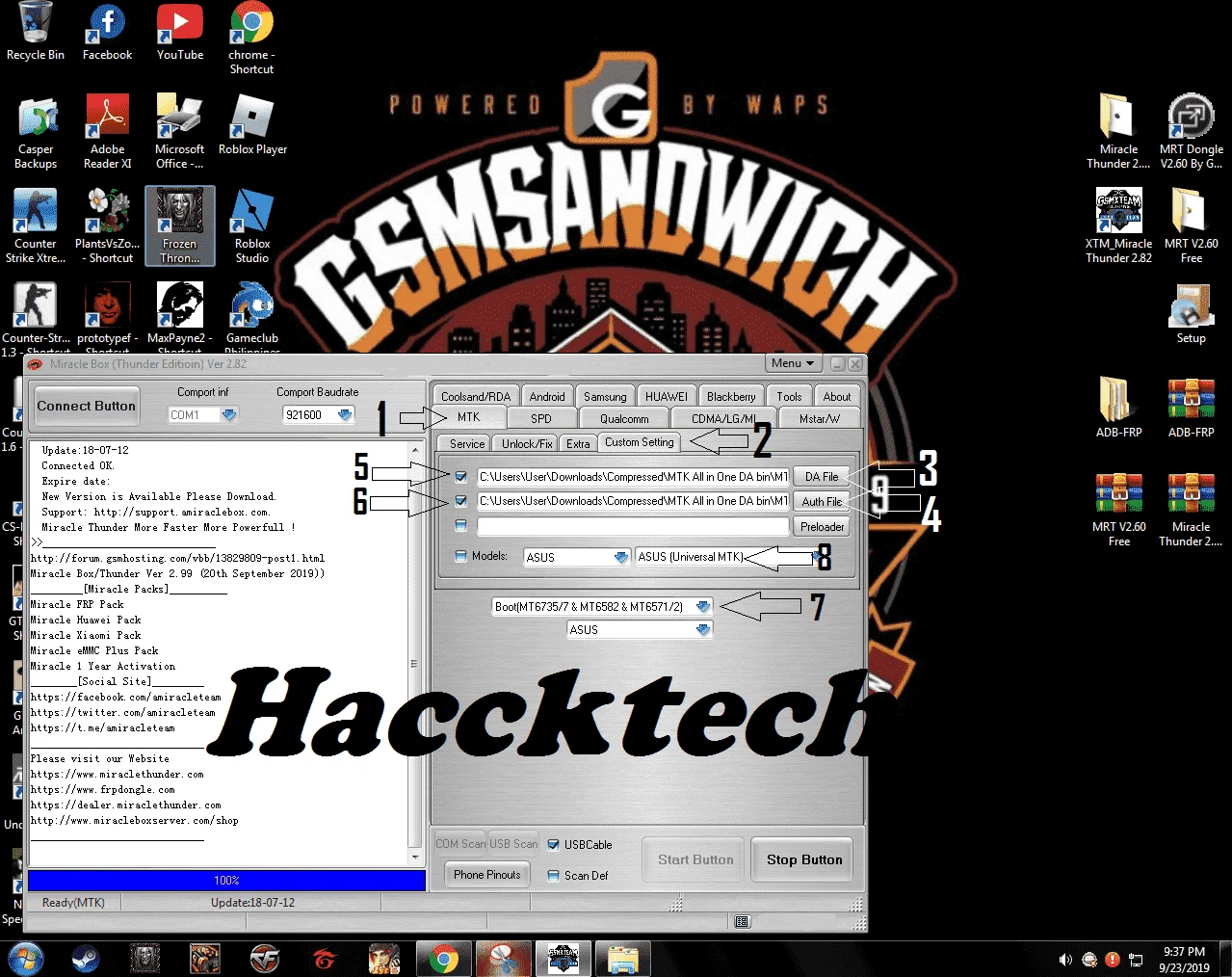Open the Boot(MT6735/7 & MT6582) dropdown

(x=703, y=606)
